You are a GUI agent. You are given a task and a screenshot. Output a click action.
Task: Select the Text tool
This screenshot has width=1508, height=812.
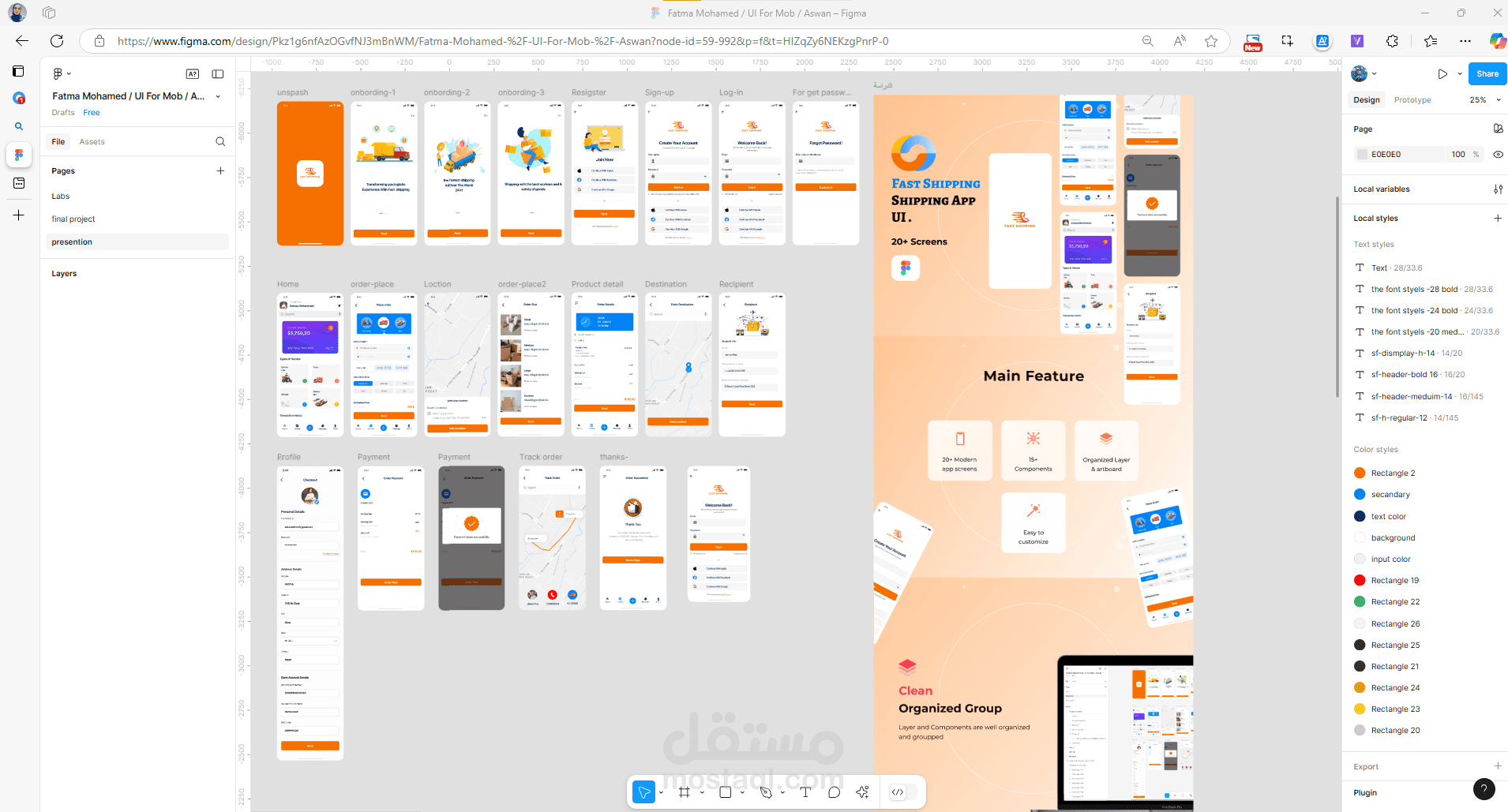tap(805, 792)
